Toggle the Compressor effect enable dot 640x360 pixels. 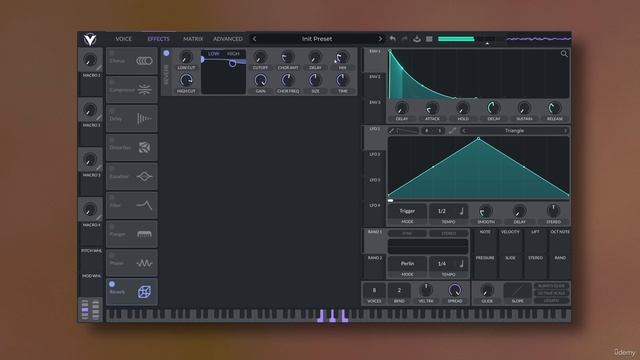111,82
